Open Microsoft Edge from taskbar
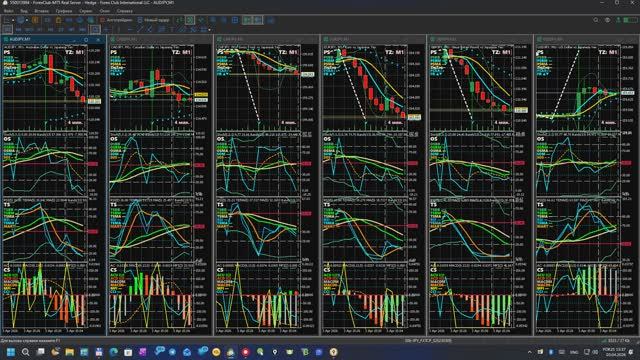The image size is (640, 360). click(113, 352)
